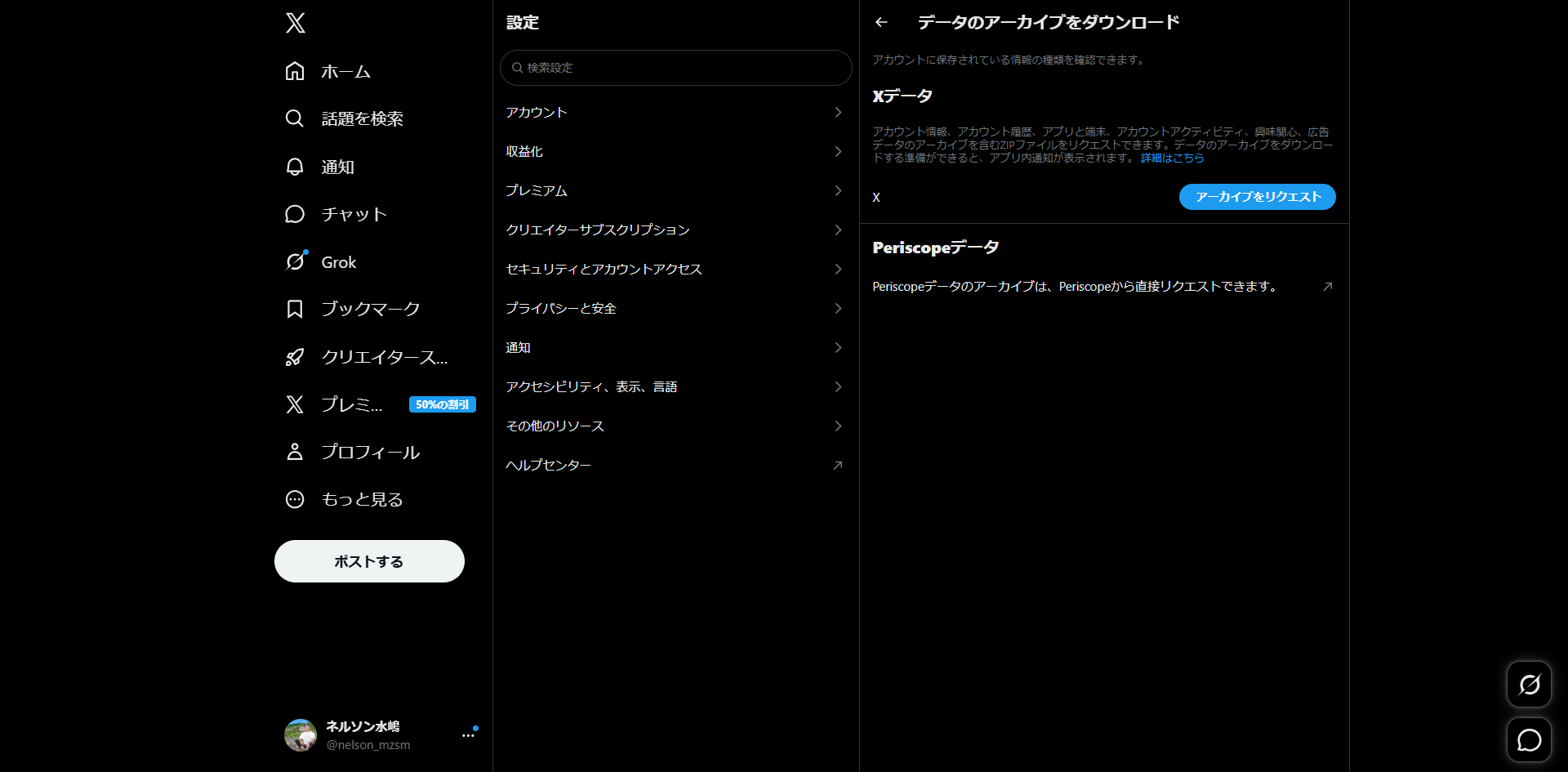The height and width of the screenshot is (772, 1568).
Task: Click the X logo at top left
Action: (x=296, y=23)
